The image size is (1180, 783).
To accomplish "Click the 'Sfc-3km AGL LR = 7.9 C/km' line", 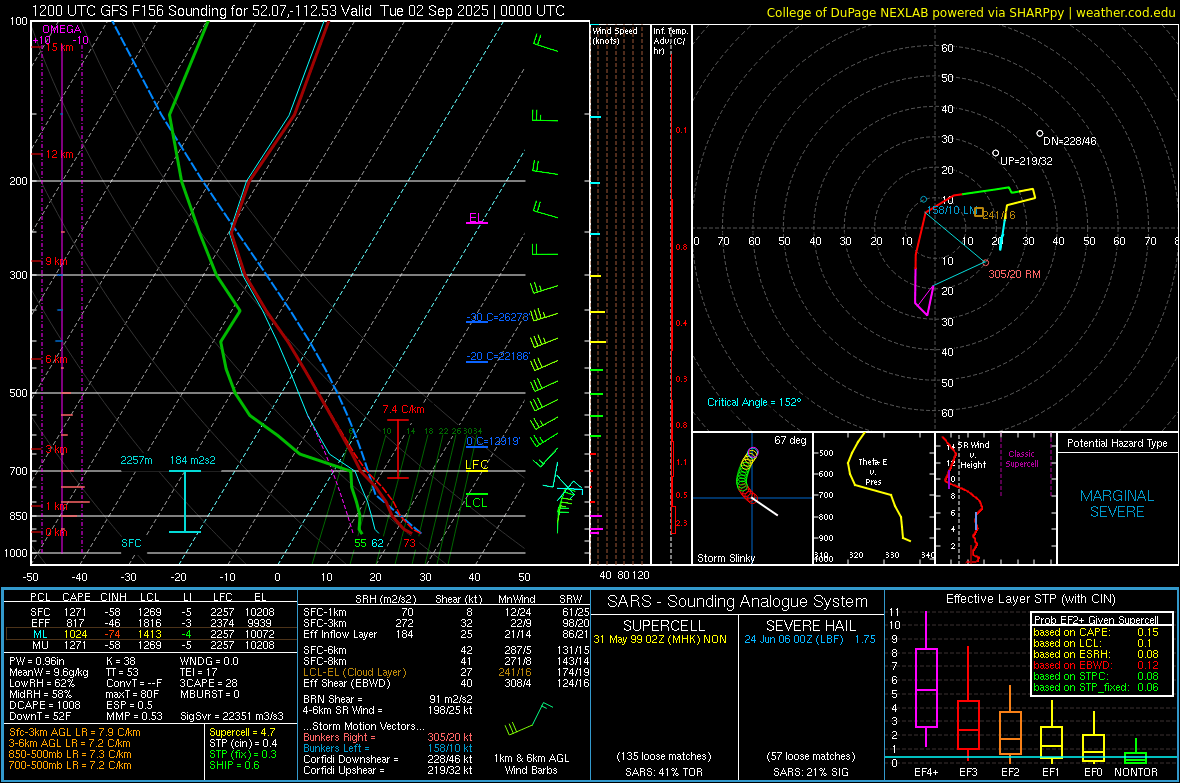I will click(x=75, y=732).
